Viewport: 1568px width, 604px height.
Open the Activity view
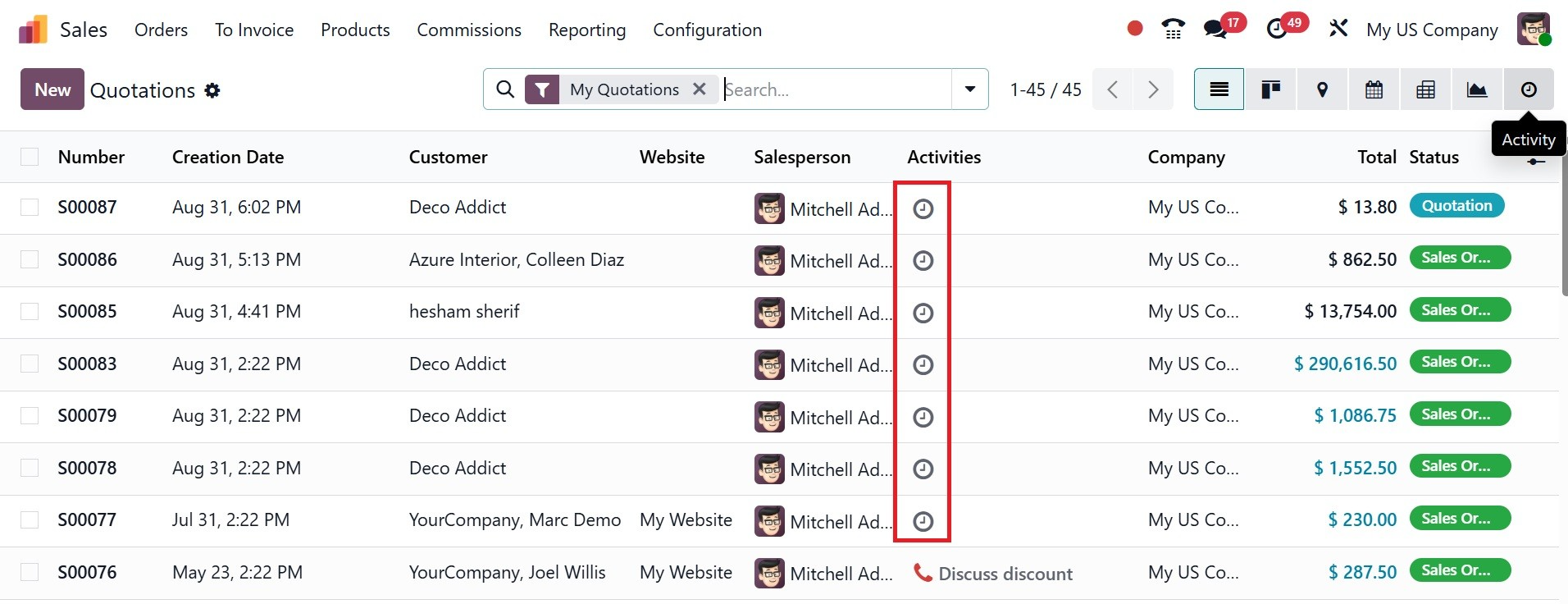[1529, 89]
